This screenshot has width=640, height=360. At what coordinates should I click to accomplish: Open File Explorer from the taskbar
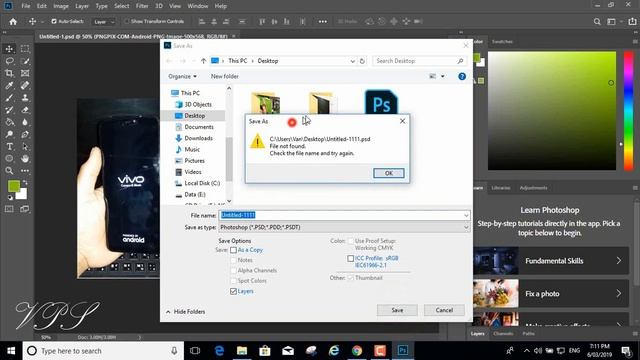[242, 351]
